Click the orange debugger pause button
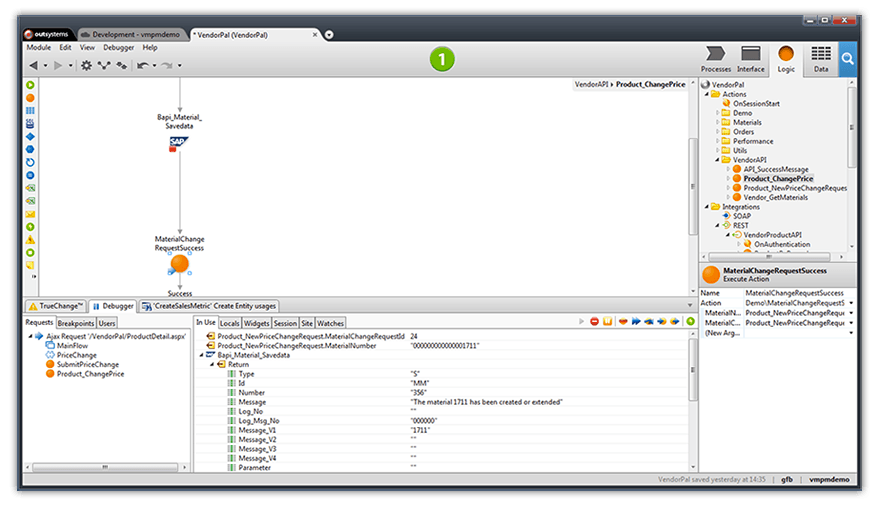The height and width of the screenshot is (508, 880). tap(607, 322)
